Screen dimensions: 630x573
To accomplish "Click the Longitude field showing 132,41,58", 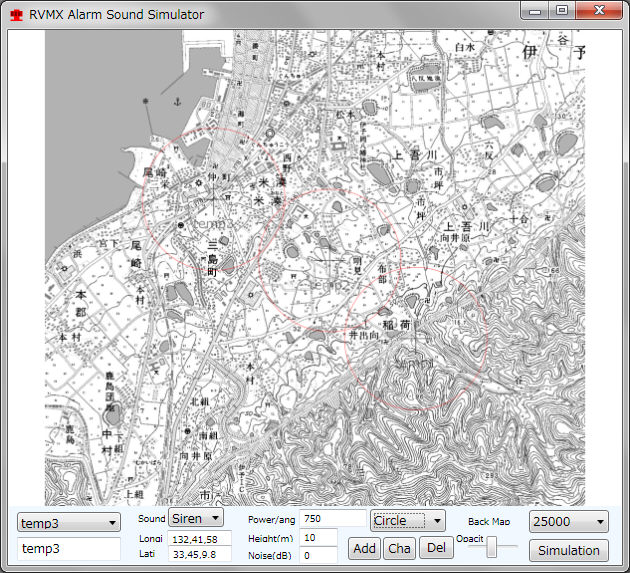I will tap(199, 539).
